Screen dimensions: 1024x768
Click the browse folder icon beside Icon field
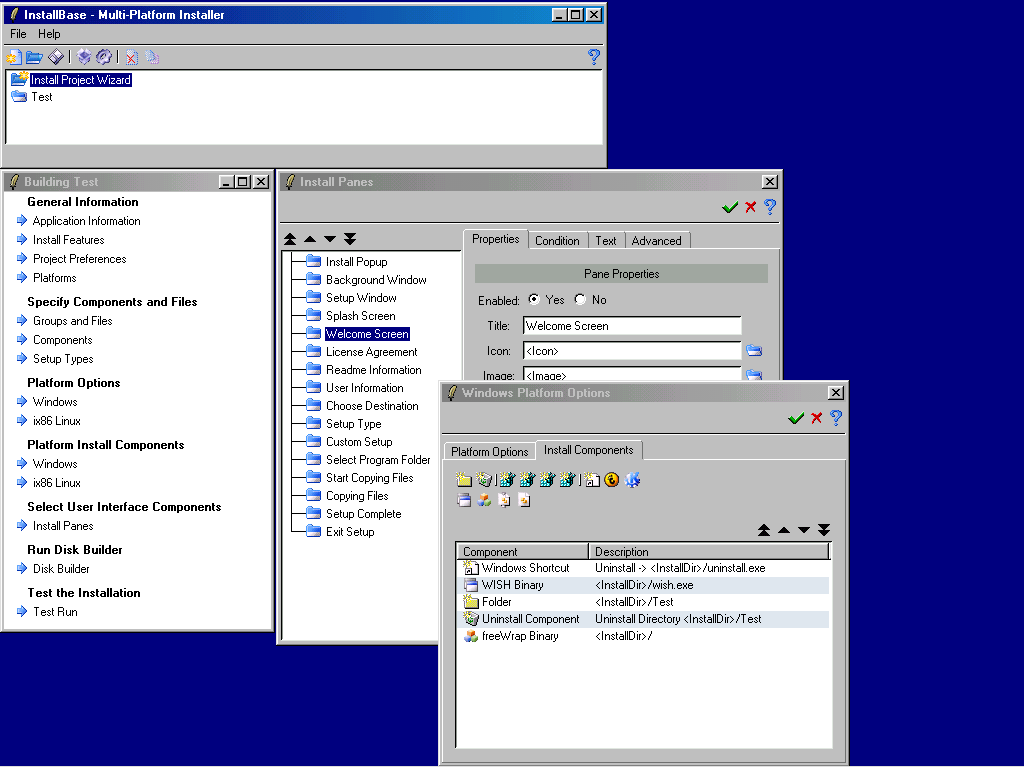(x=754, y=351)
